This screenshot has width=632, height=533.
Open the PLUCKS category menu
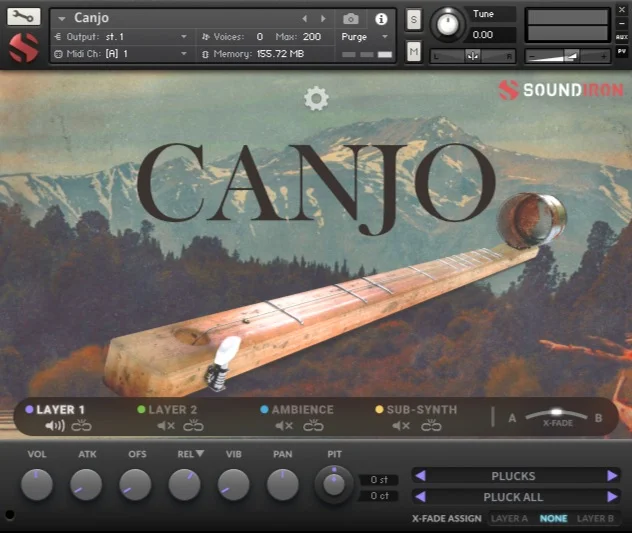[513, 476]
